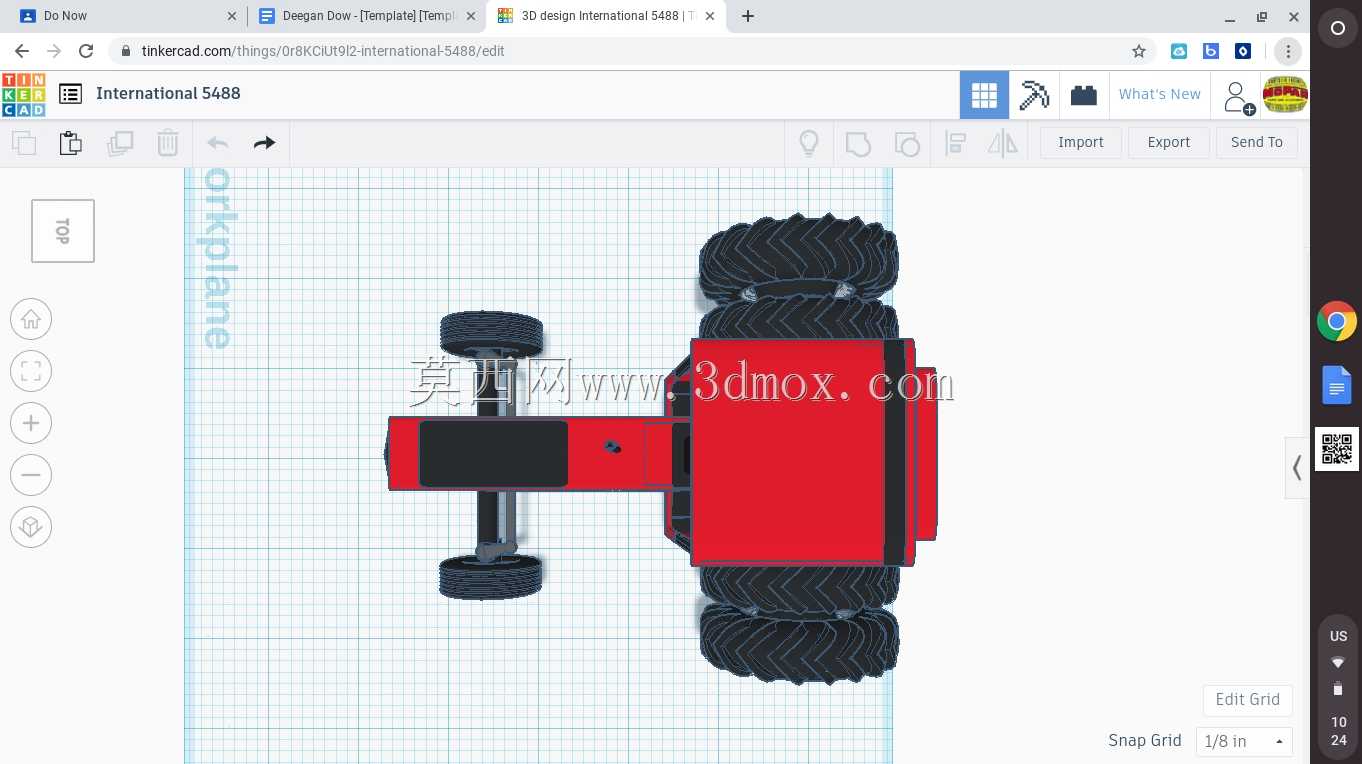Click the 'b' extension icon
The height and width of the screenshot is (764, 1362).
(x=1211, y=51)
